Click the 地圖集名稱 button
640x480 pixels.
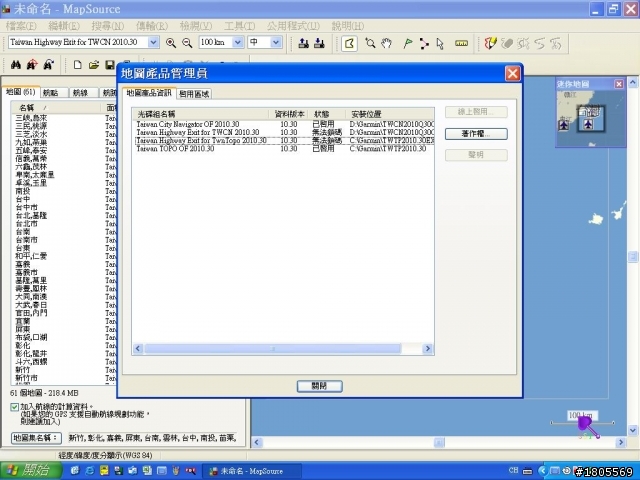(36, 438)
